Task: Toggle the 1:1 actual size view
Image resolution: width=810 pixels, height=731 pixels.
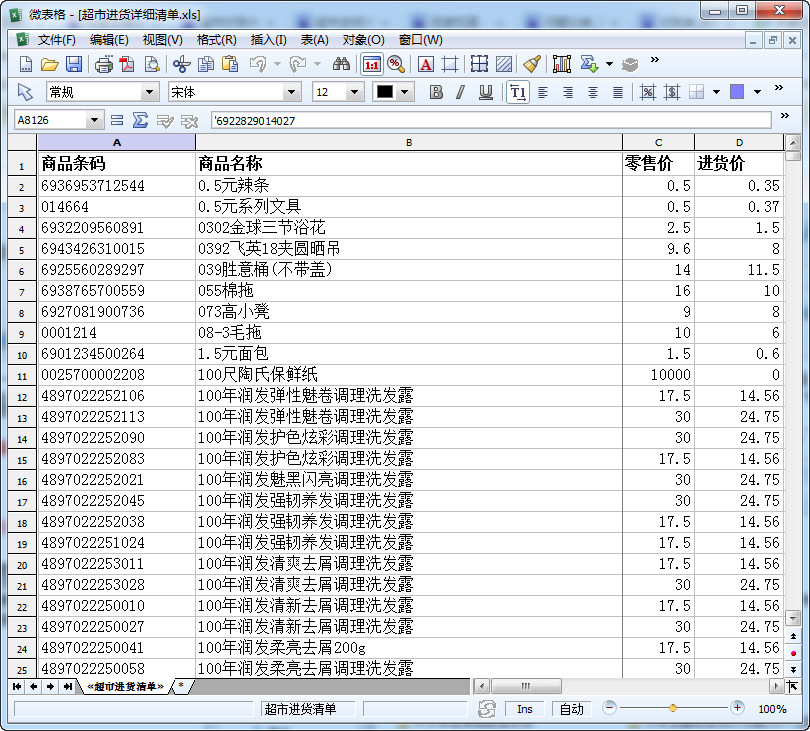Action: (x=371, y=65)
